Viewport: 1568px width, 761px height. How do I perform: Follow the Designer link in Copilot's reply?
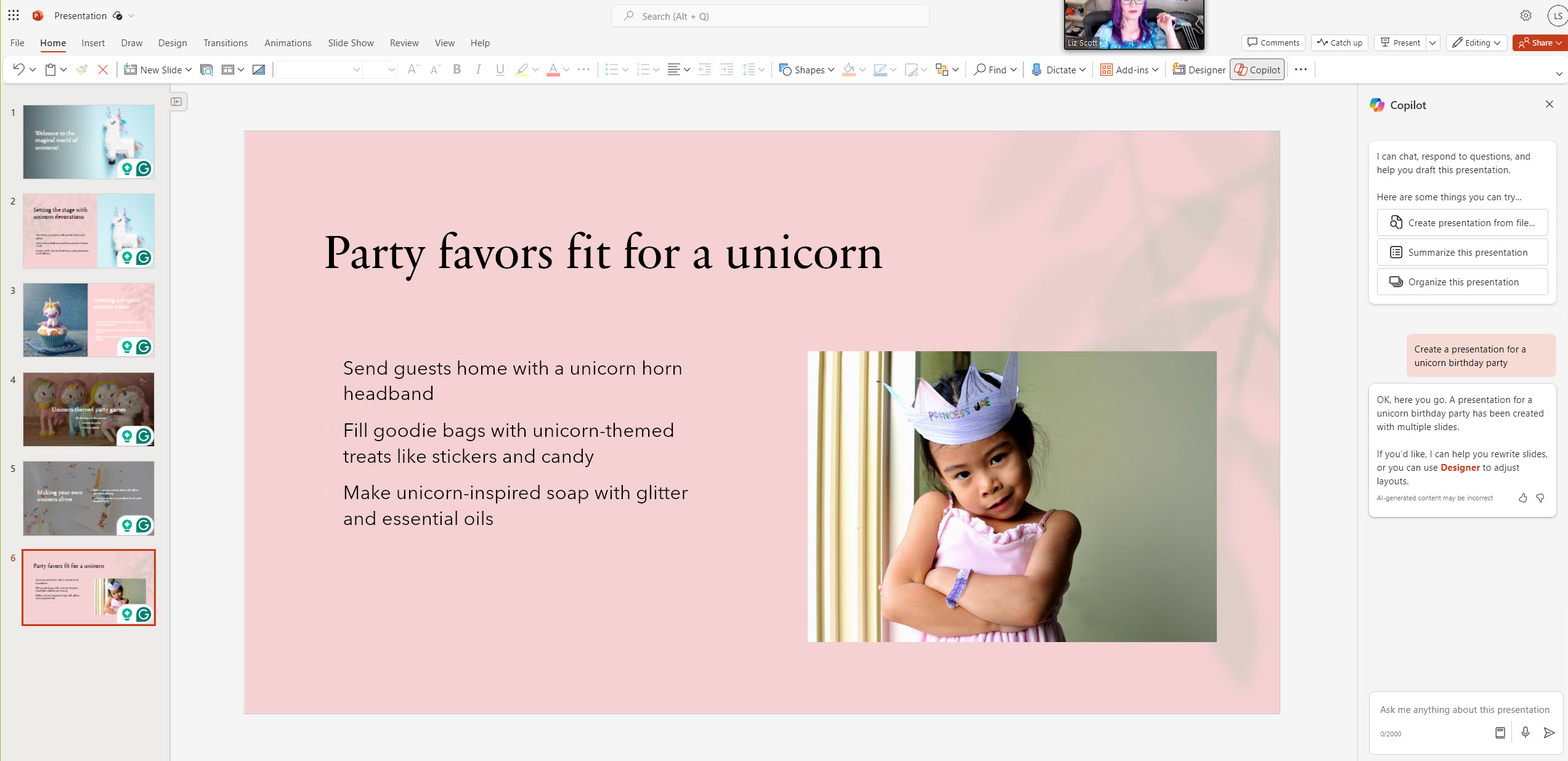(x=1460, y=467)
